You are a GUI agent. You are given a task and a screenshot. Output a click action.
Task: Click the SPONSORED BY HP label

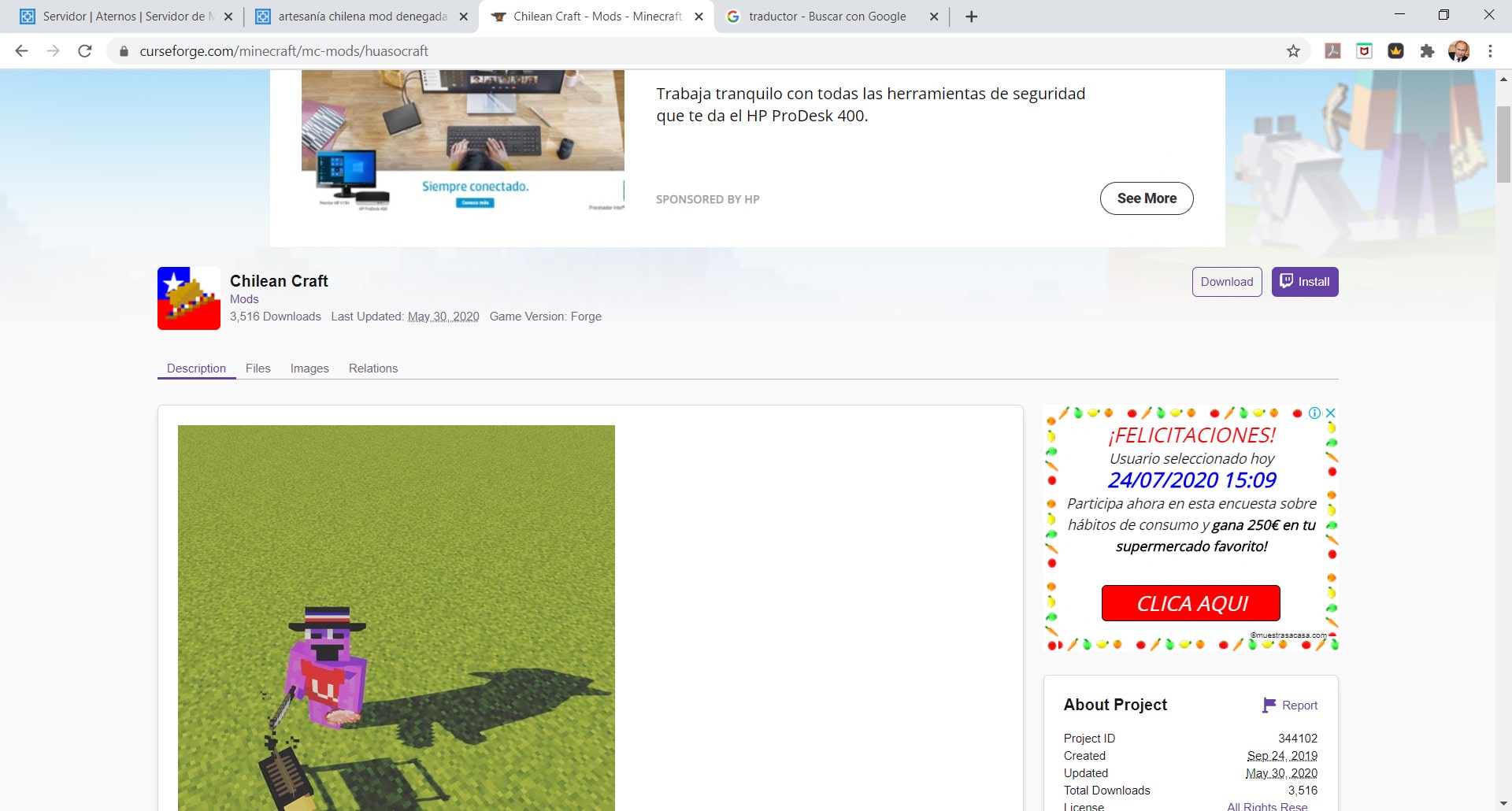708,199
